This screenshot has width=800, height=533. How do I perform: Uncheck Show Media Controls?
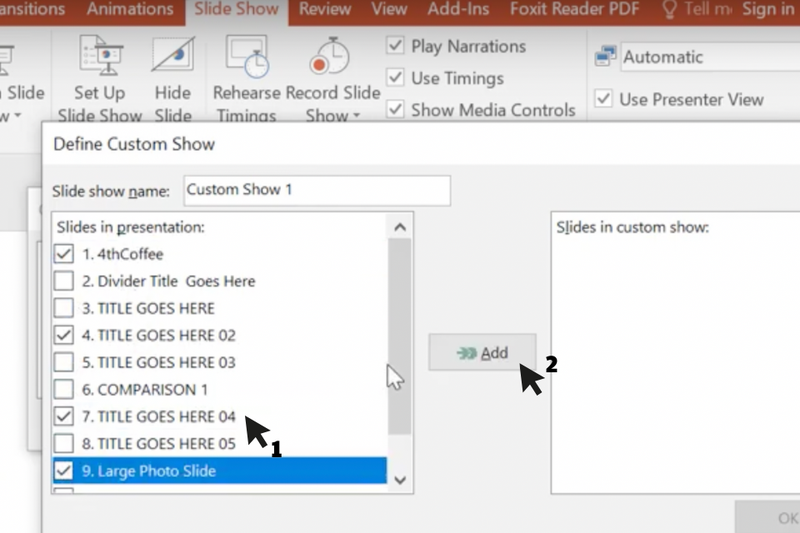396,110
